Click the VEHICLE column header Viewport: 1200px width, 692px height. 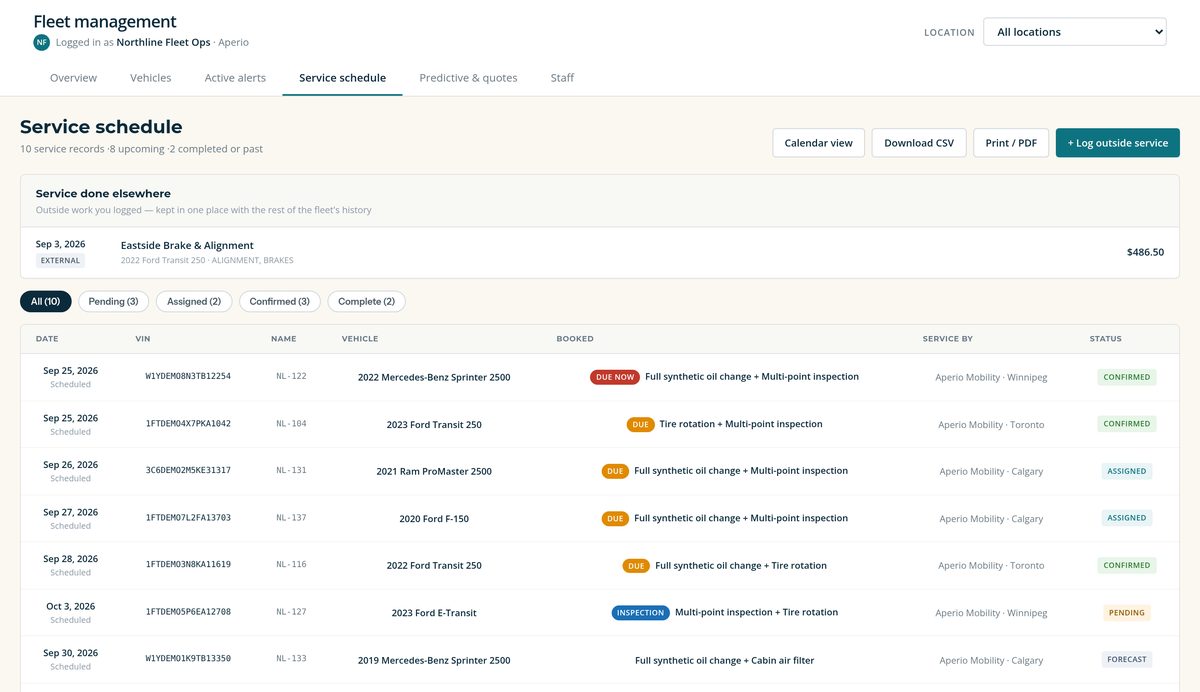pos(360,339)
